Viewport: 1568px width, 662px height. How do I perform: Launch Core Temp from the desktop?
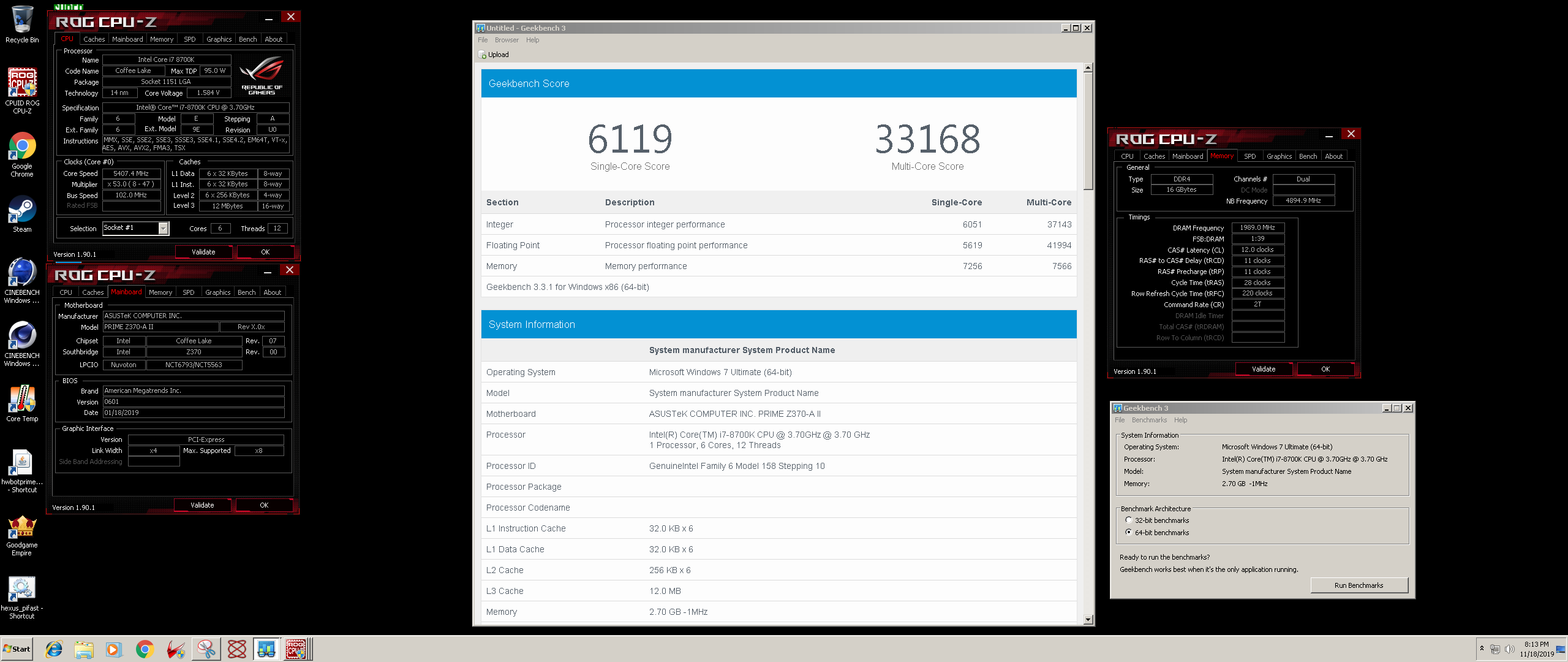point(22,403)
